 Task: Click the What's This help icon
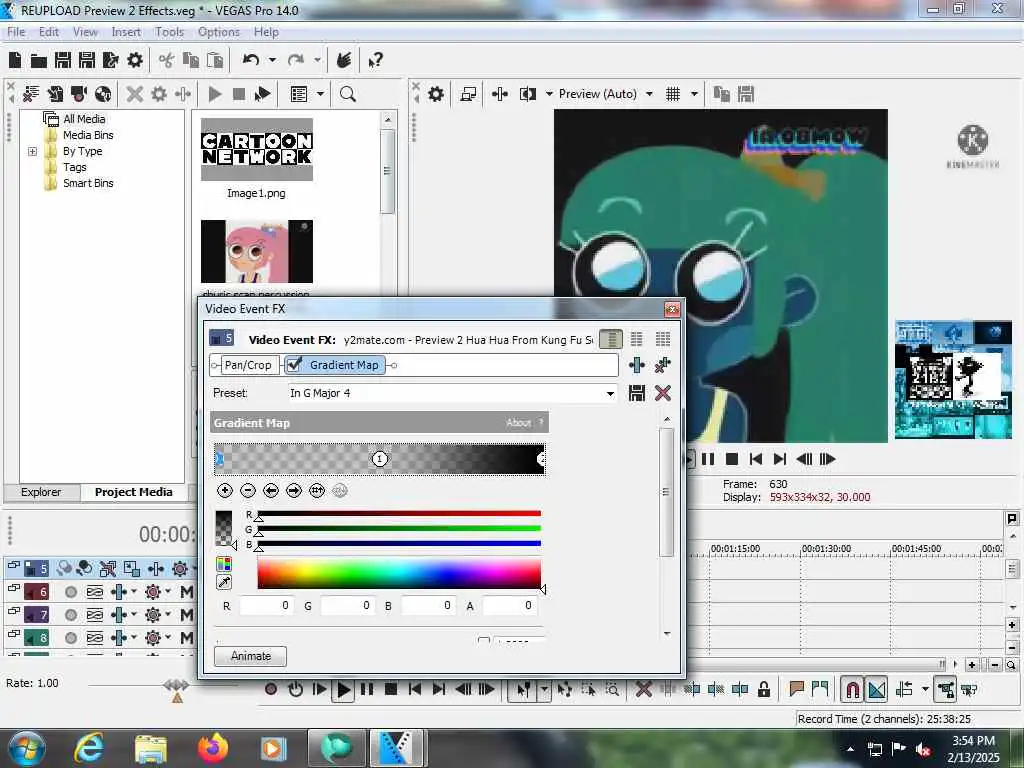coord(376,61)
